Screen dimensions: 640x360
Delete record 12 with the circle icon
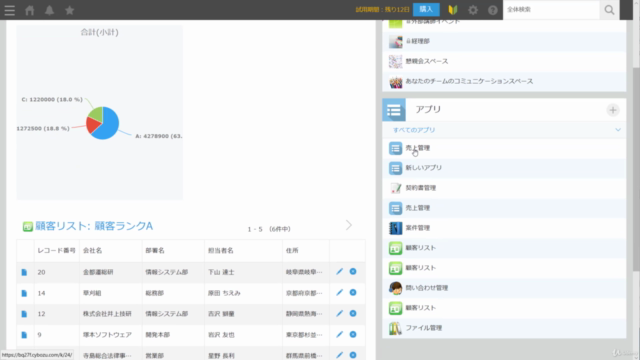[353, 313]
